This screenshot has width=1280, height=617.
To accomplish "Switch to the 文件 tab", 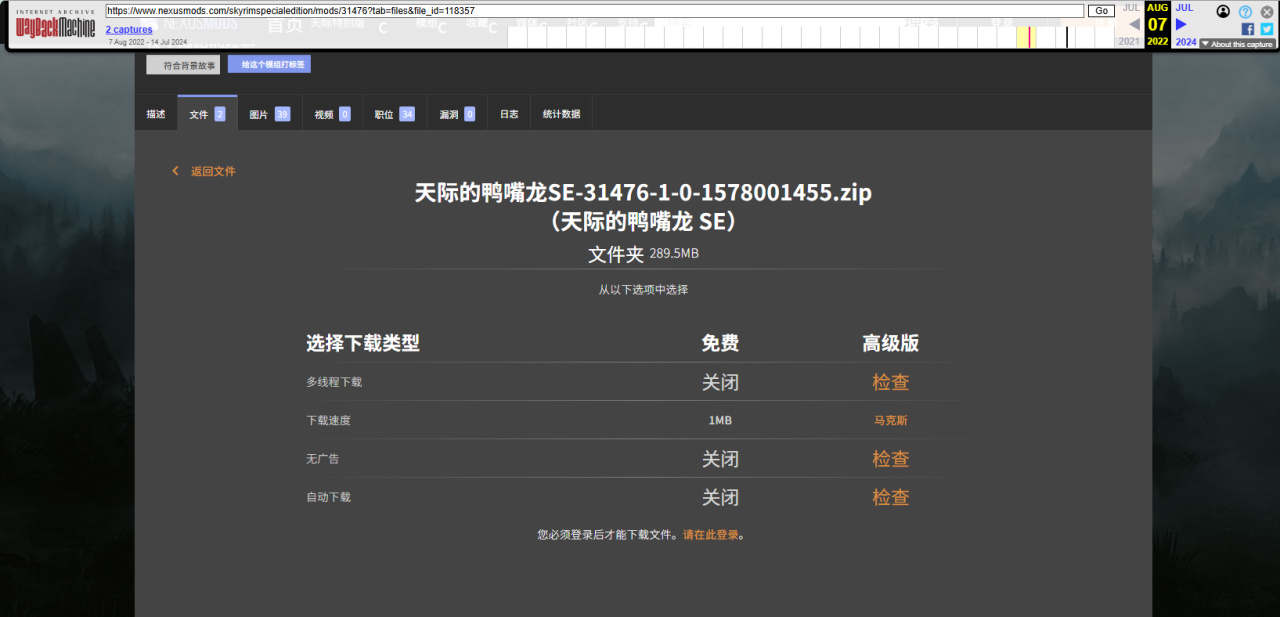I will coord(207,114).
